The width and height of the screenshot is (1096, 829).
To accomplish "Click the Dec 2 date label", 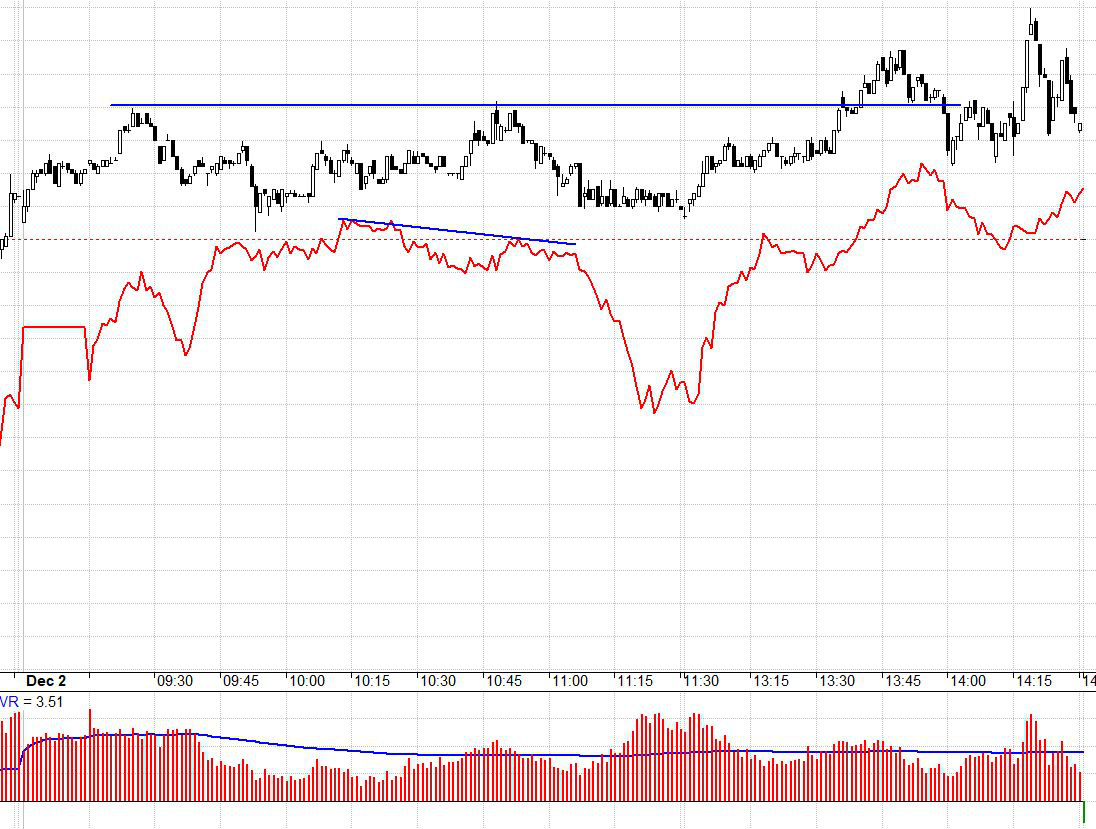I will [46, 681].
